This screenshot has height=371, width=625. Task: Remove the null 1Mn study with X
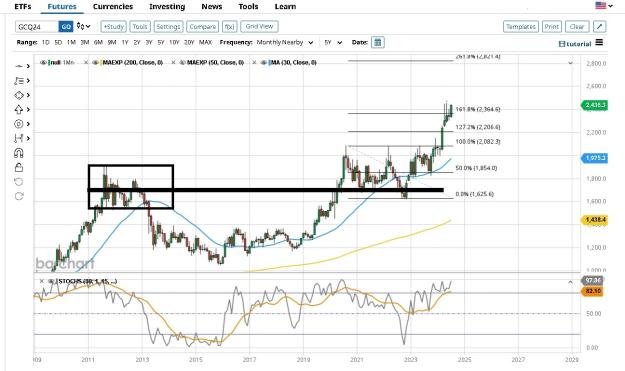(86, 63)
